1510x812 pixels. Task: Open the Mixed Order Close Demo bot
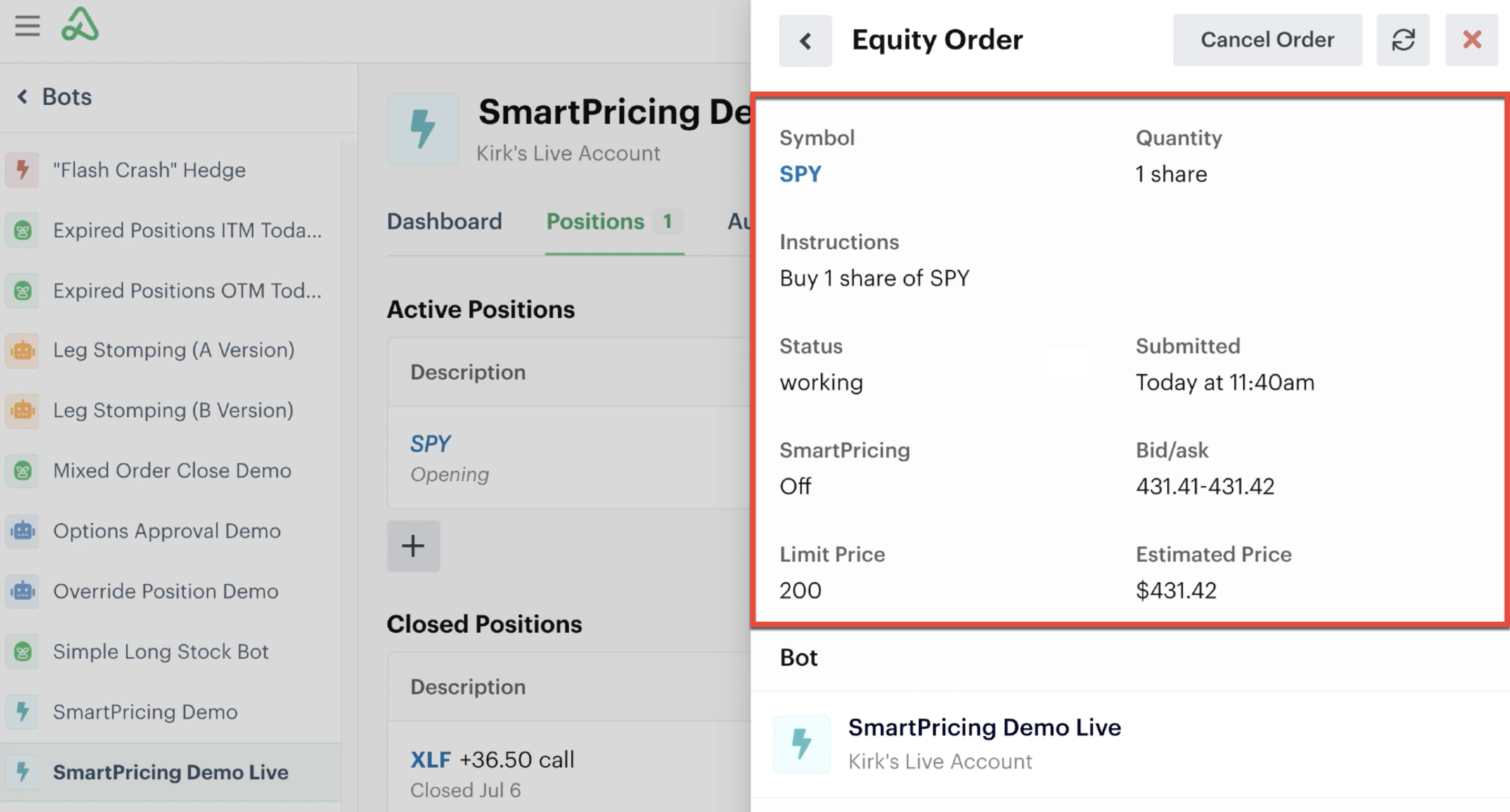tap(172, 471)
